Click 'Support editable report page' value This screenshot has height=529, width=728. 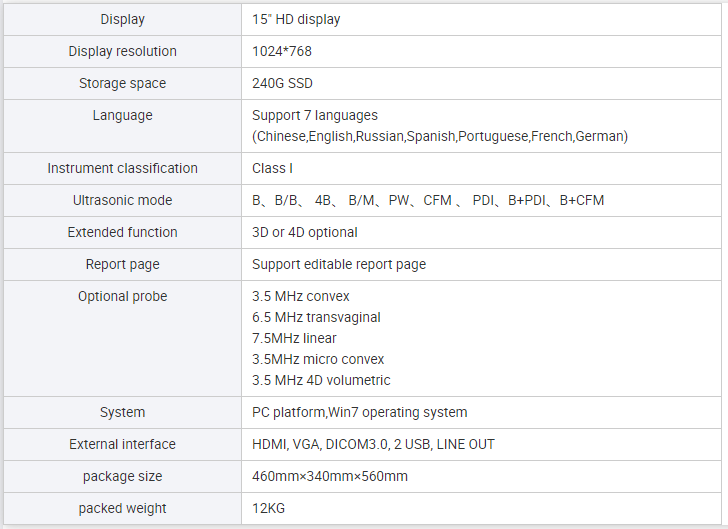(339, 265)
